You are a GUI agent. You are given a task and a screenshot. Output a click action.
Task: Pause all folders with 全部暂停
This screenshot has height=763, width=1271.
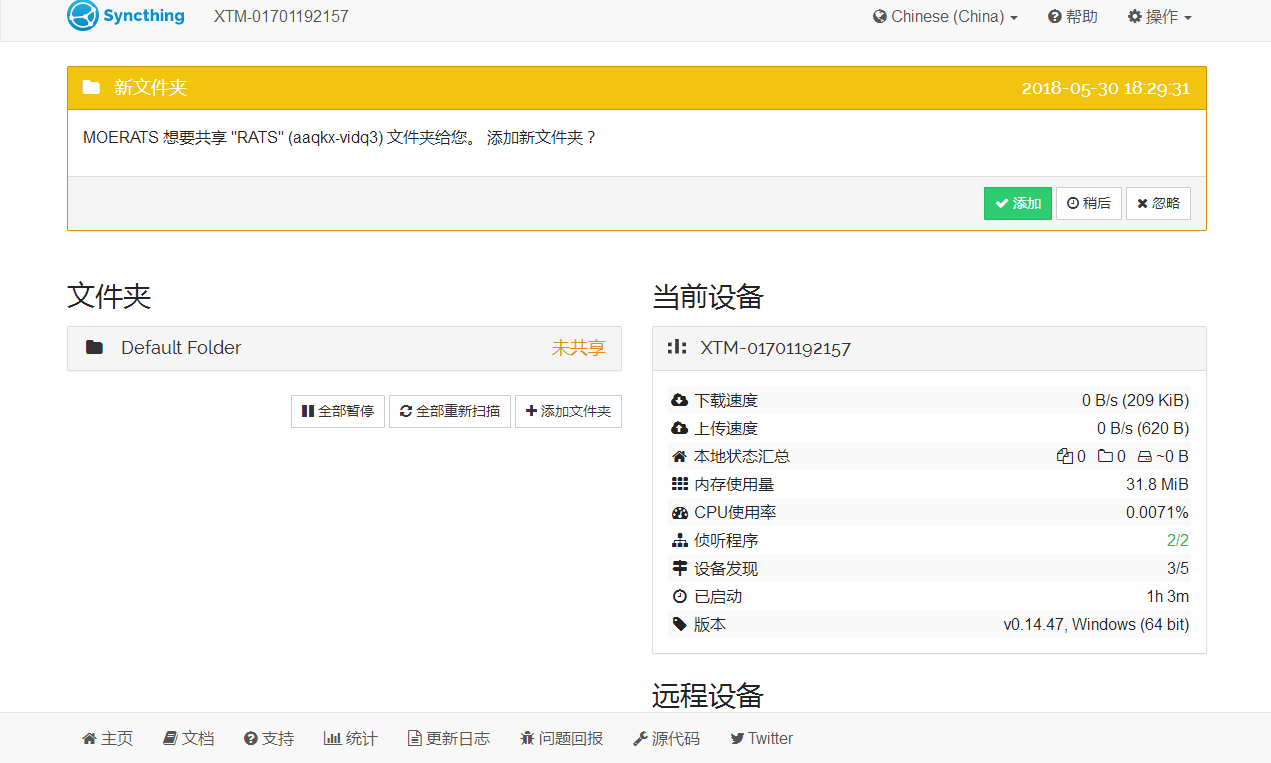point(338,411)
